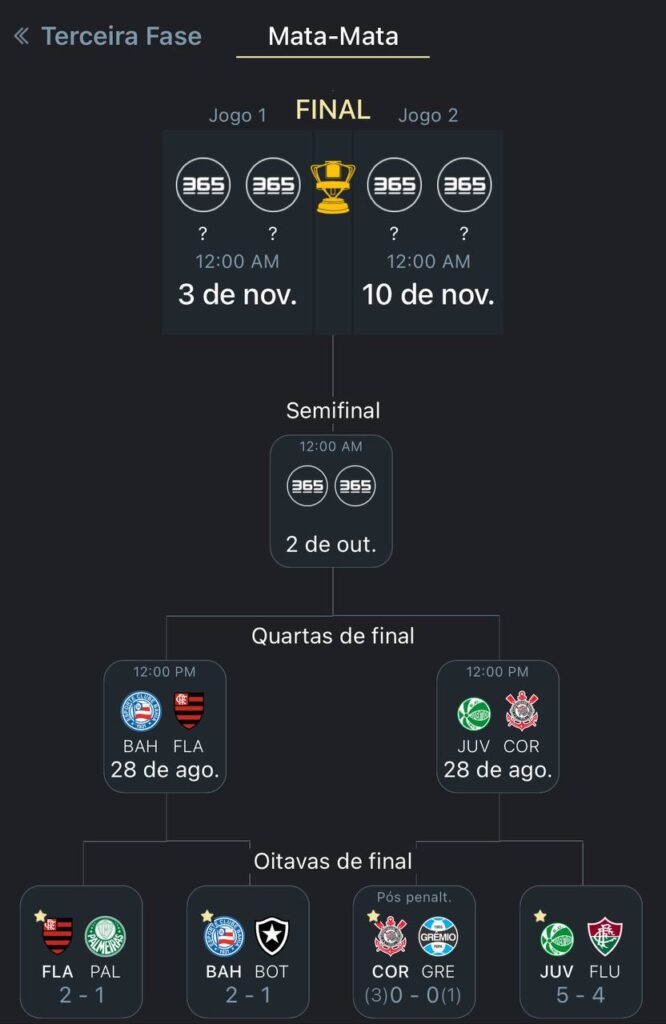
Task: Click the Quartas de final heading
Action: click(333, 636)
